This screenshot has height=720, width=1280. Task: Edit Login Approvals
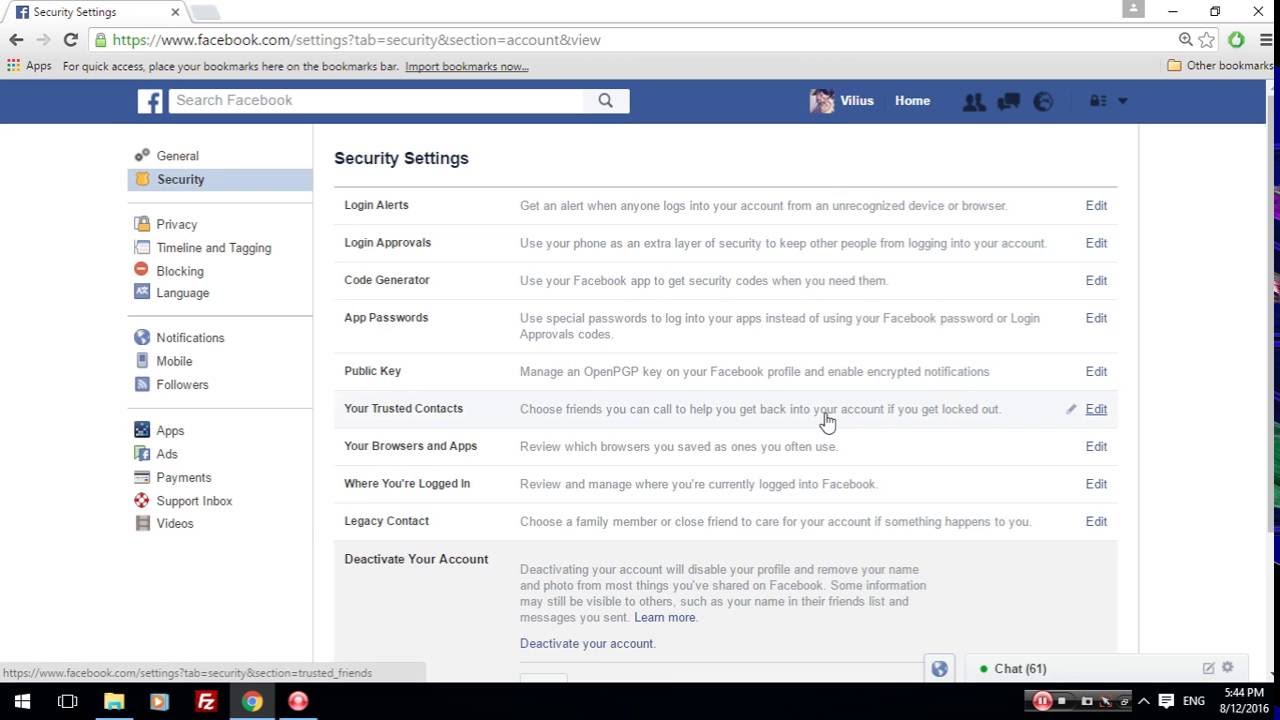click(1096, 243)
